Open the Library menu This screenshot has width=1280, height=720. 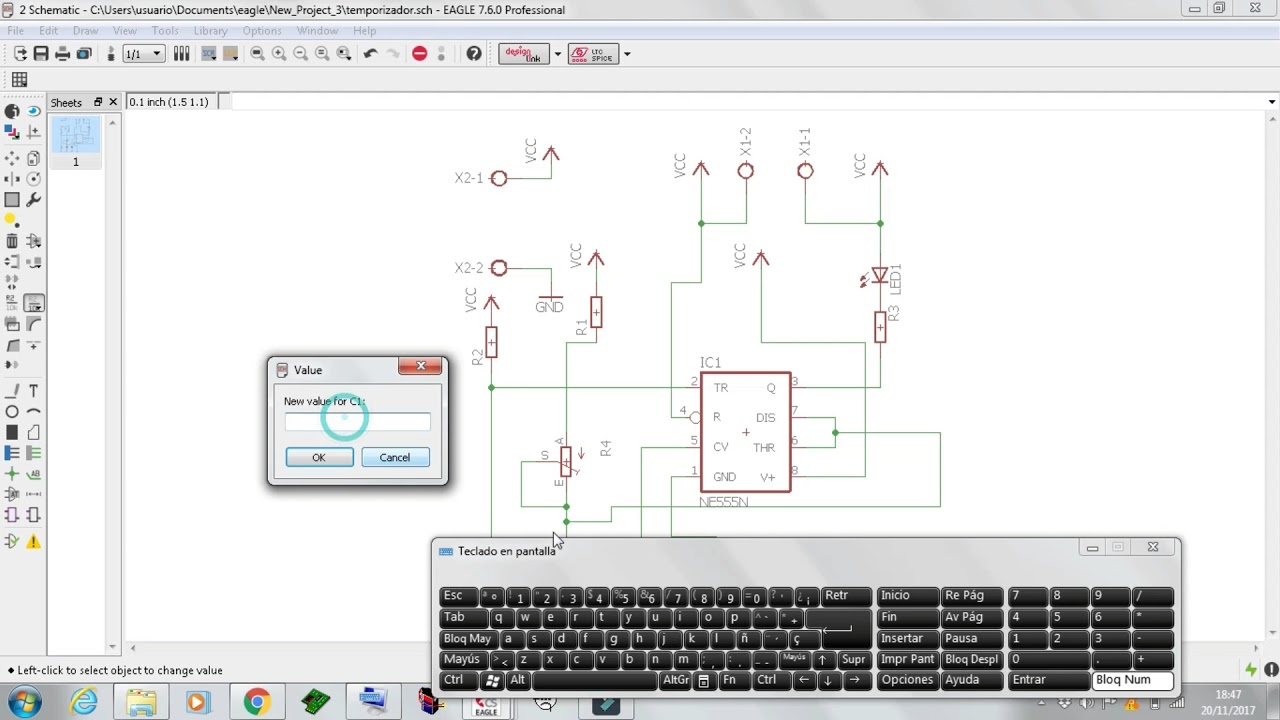click(x=210, y=31)
